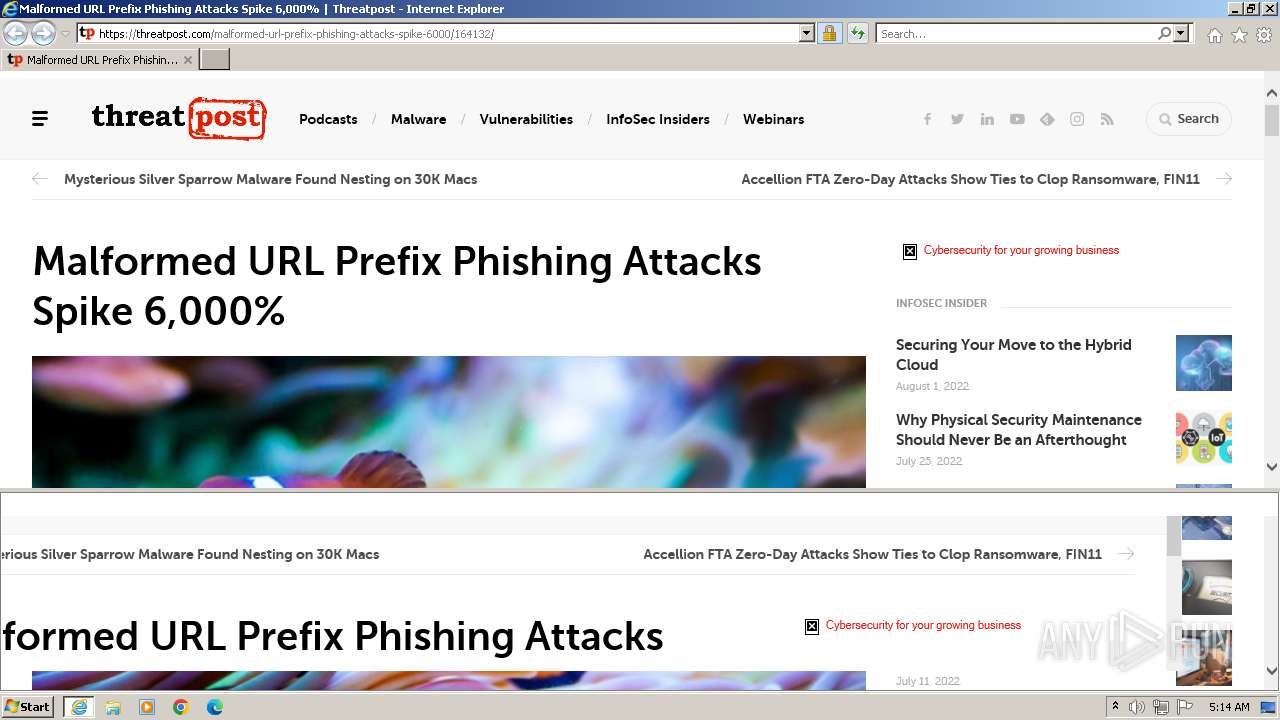Open Securing Your Move to Hybrid Cloud

(1014, 355)
